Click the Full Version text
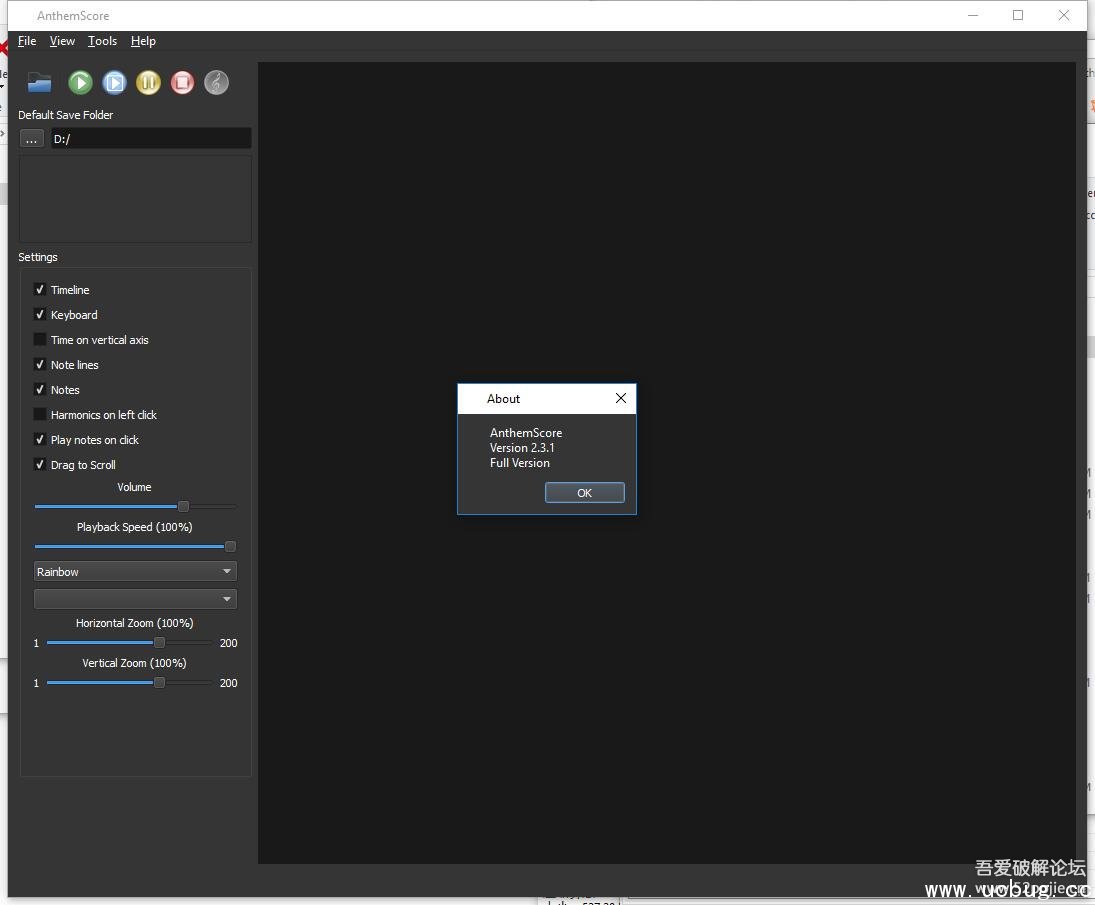 [520, 463]
